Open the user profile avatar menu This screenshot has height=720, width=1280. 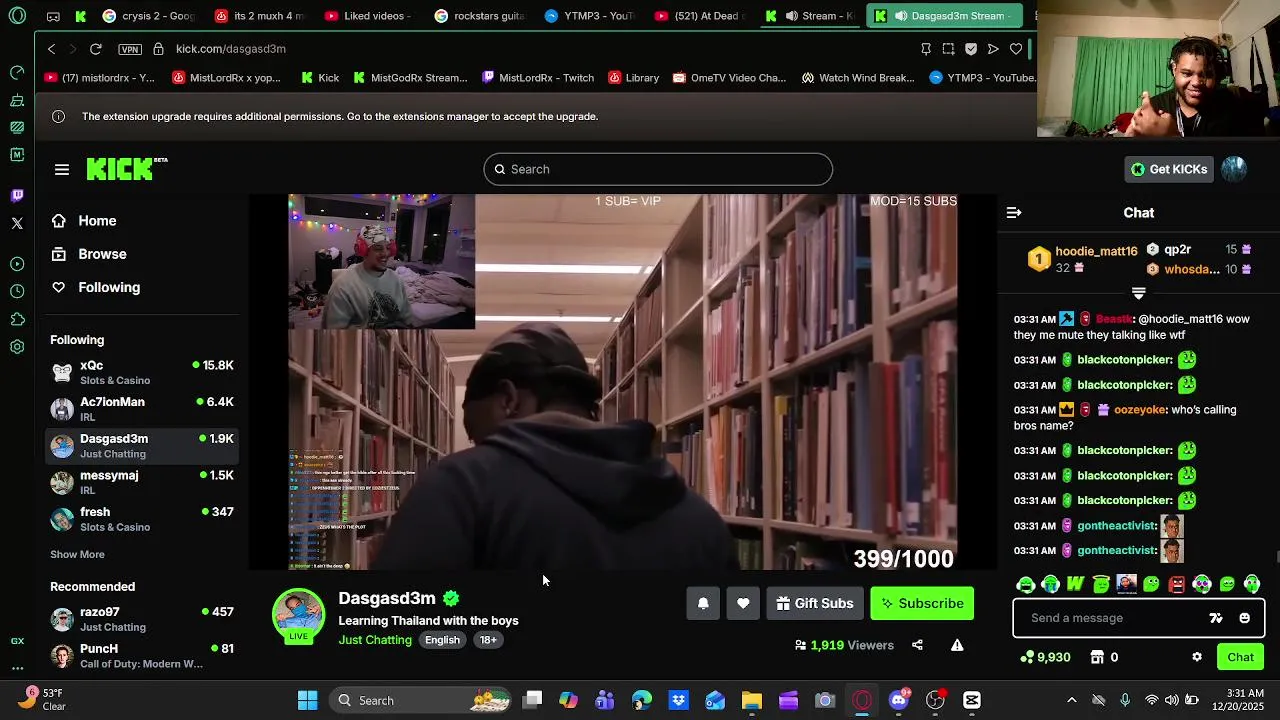[1234, 169]
